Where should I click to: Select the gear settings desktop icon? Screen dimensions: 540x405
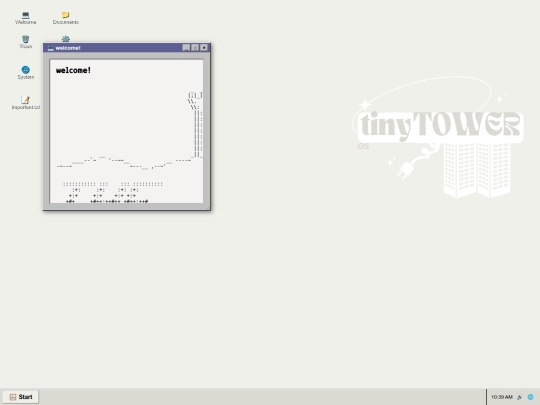click(x=65, y=39)
